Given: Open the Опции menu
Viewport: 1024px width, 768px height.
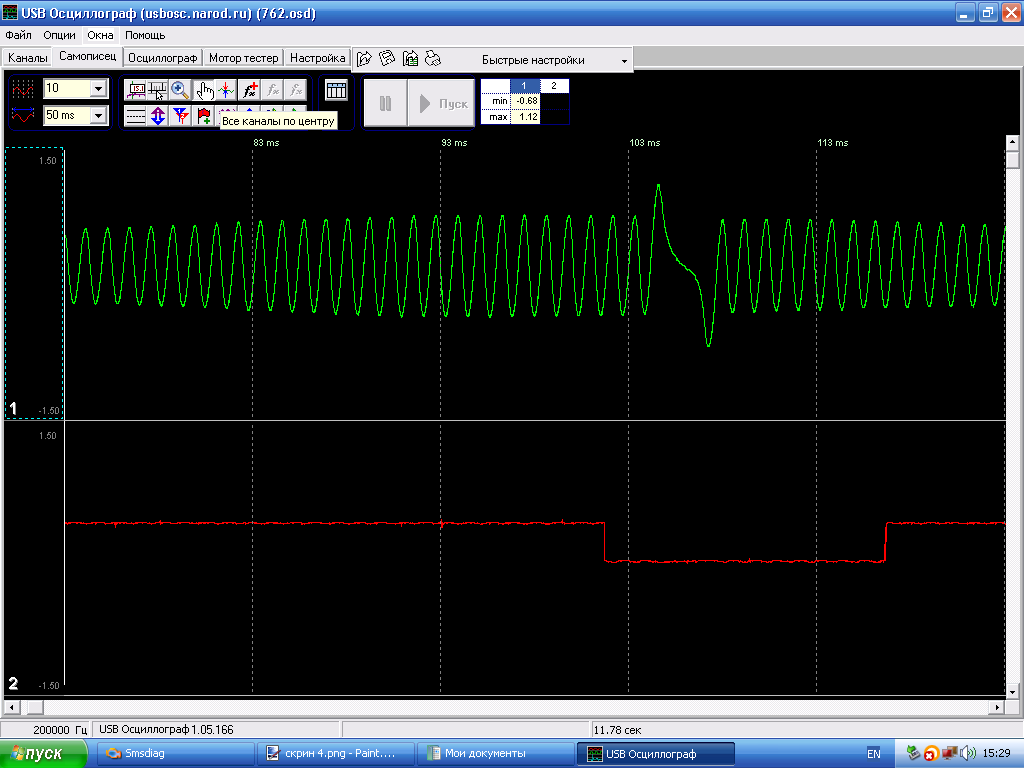Looking at the screenshot, I should coord(59,35).
